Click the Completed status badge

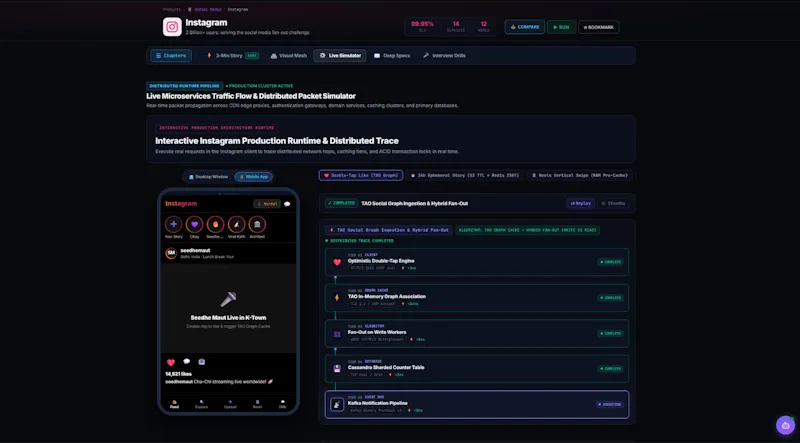pyautogui.click(x=341, y=203)
